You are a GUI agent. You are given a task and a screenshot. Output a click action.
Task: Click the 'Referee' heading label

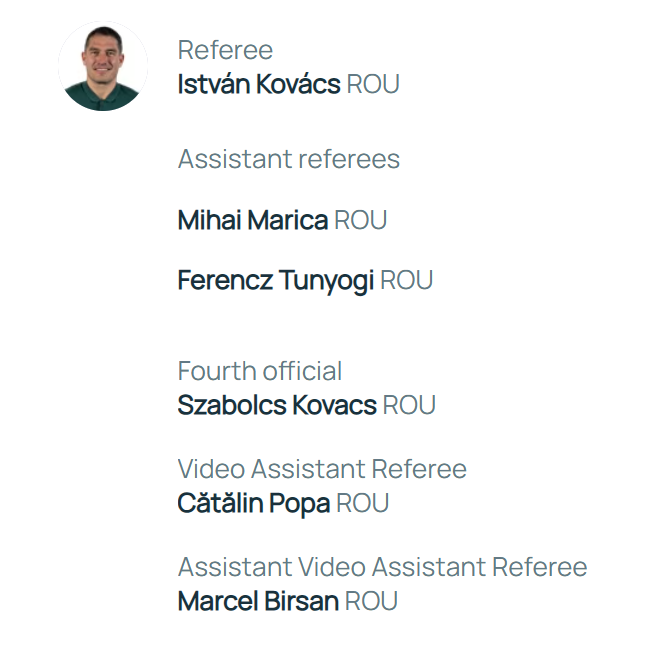tap(225, 50)
